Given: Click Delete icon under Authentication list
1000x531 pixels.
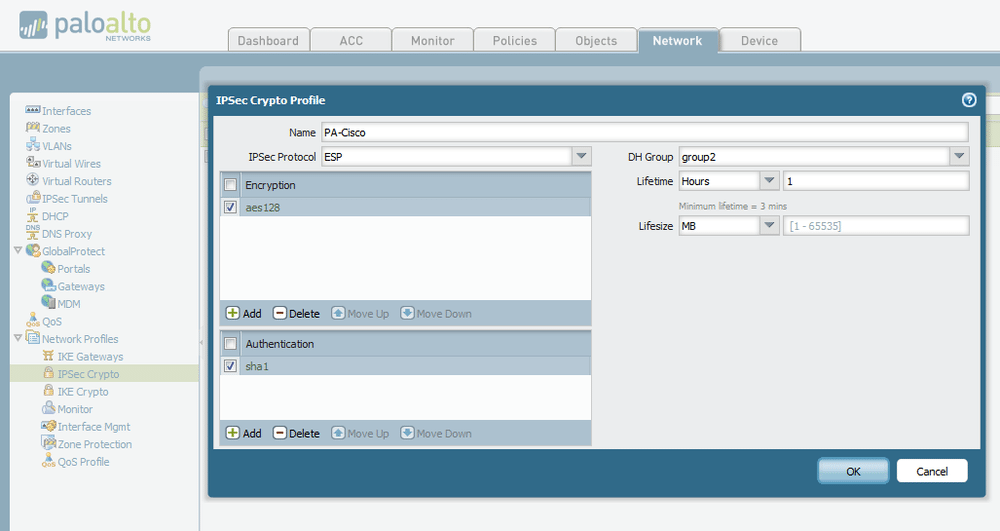Looking at the screenshot, I should point(280,433).
